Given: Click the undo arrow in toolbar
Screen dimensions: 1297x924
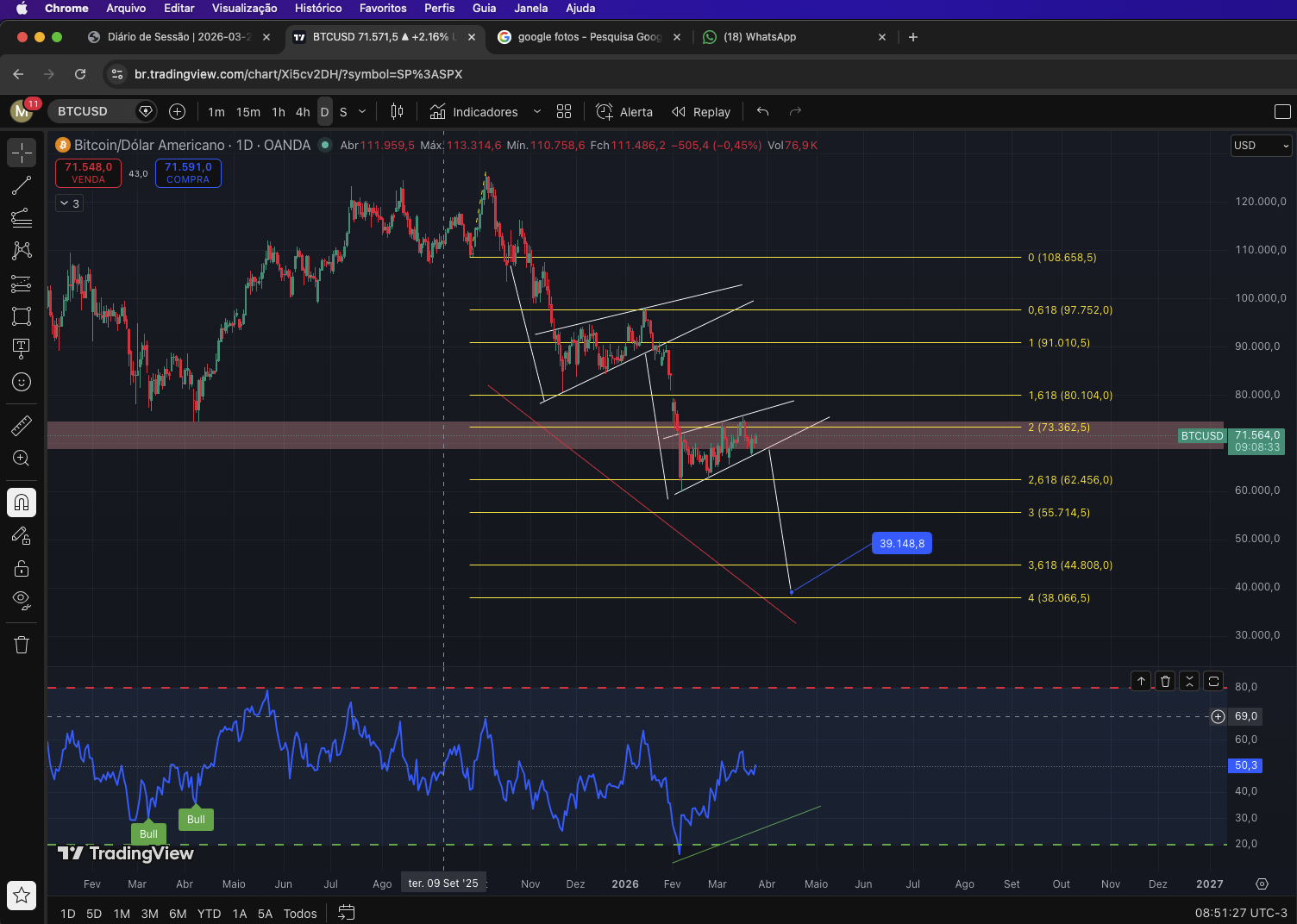Looking at the screenshot, I should (762, 111).
